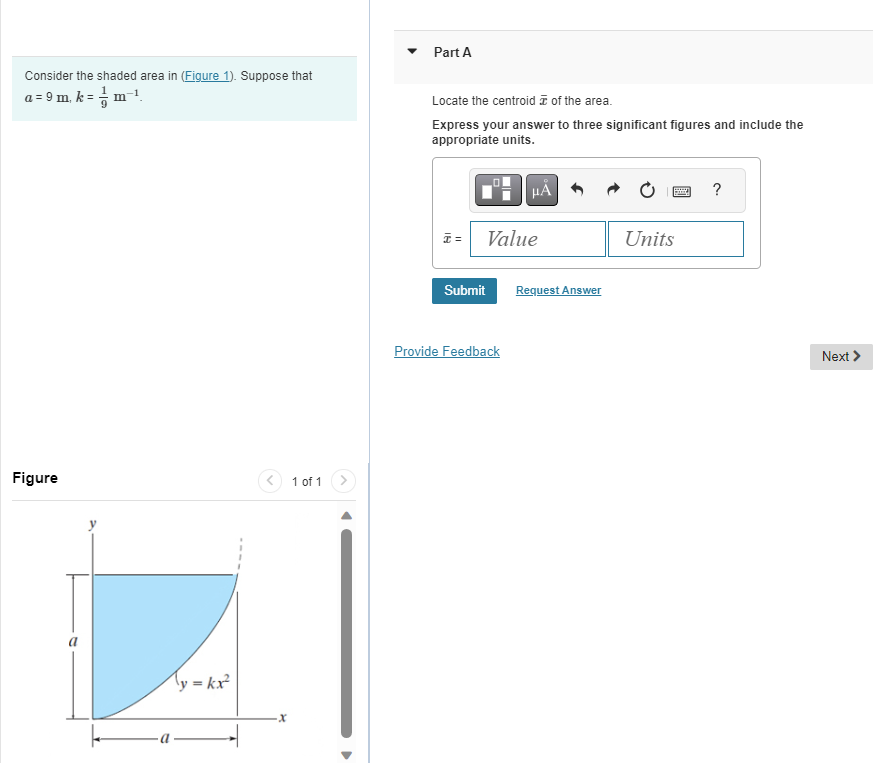
Task: Click the redo arrow in answer toolbar
Action: 611,189
